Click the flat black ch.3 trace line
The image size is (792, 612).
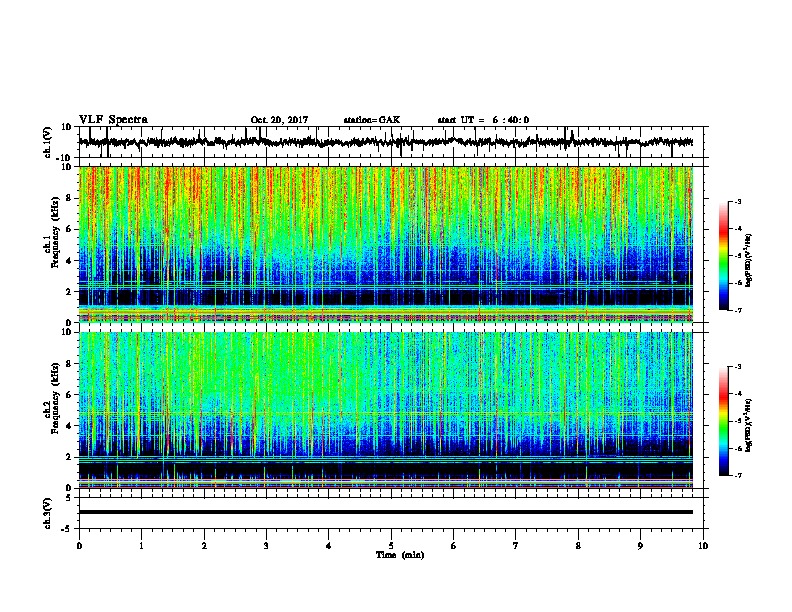385,512
